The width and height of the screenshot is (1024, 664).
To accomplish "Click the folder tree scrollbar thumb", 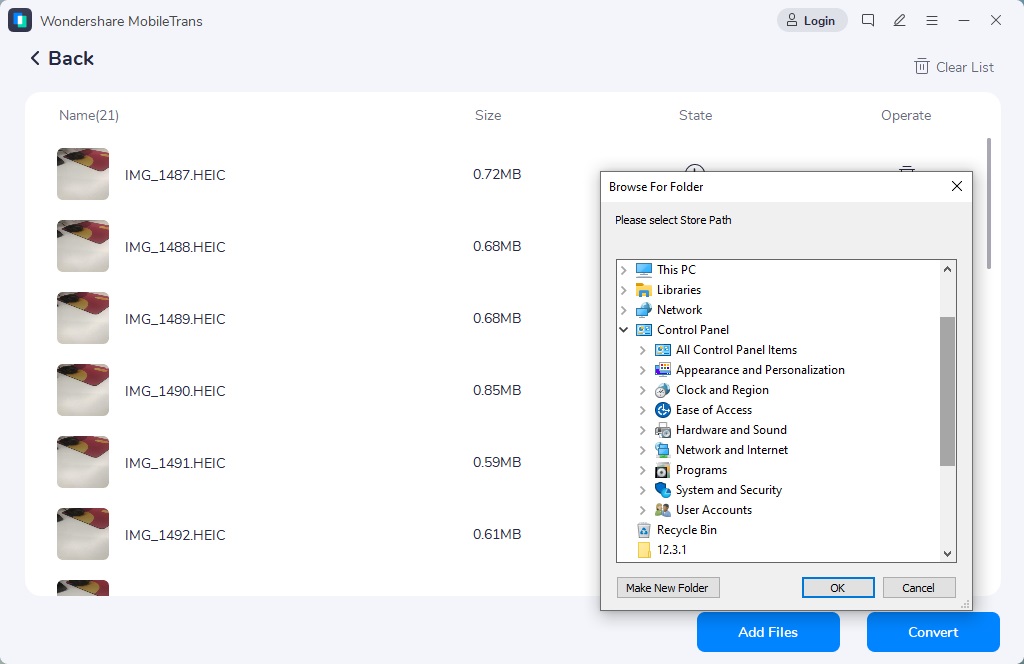I will 948,391.
